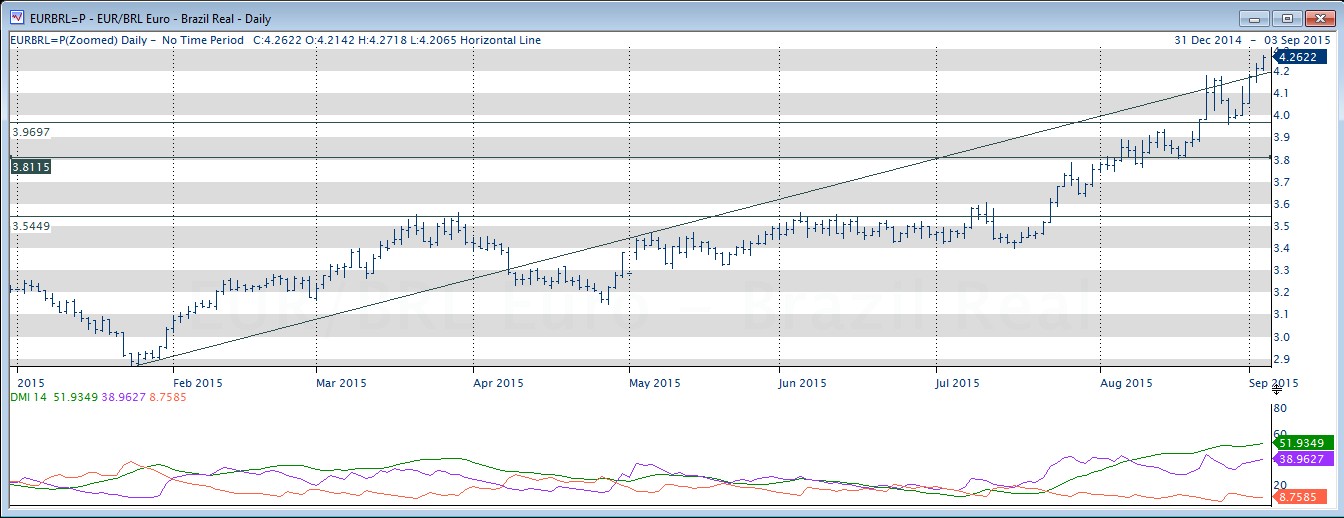Click the Aug 2015 date axis label
This screenshot has height=518, width=1344.
coord(1125,383)
